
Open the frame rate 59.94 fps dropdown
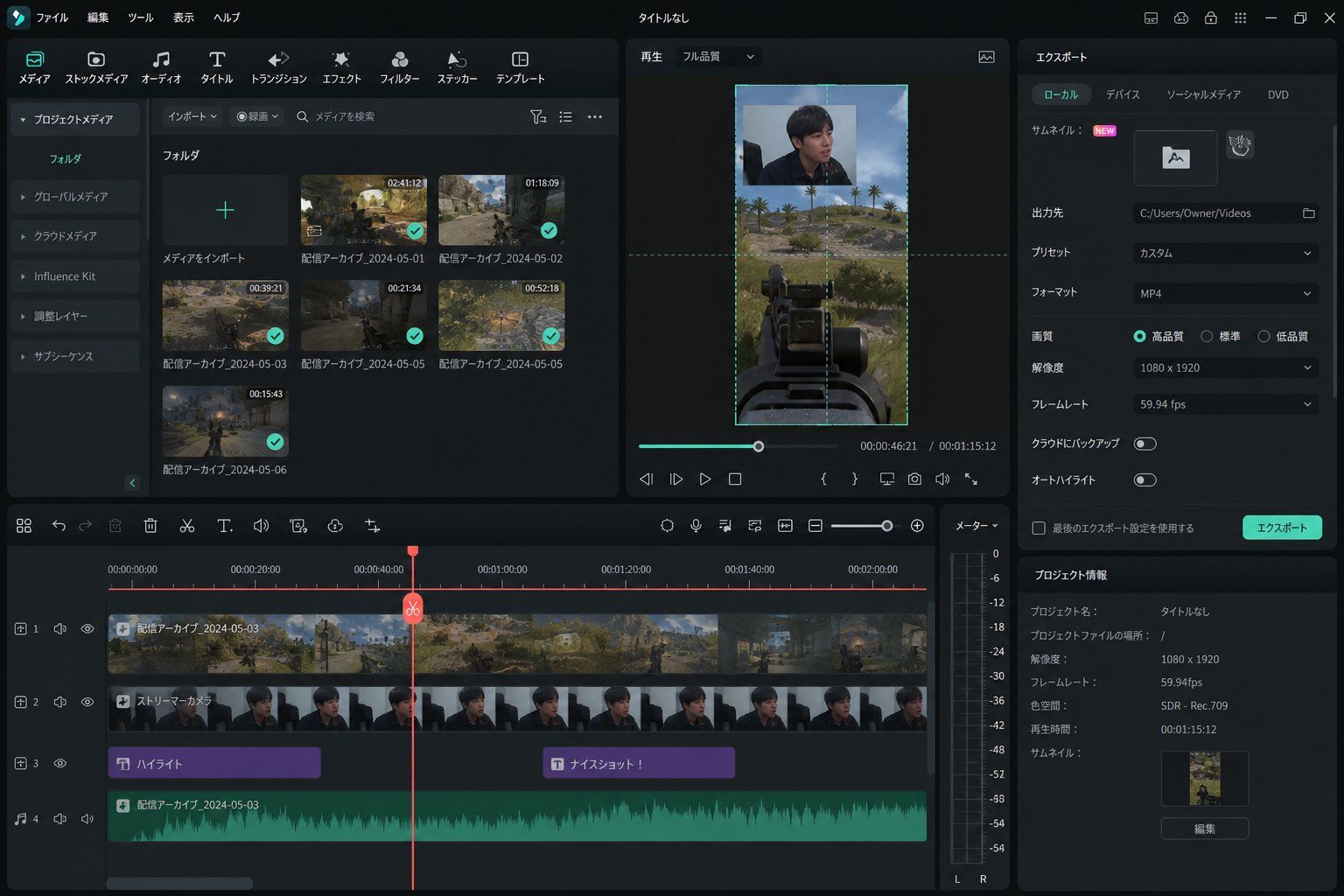click(x=1225, y=404)
